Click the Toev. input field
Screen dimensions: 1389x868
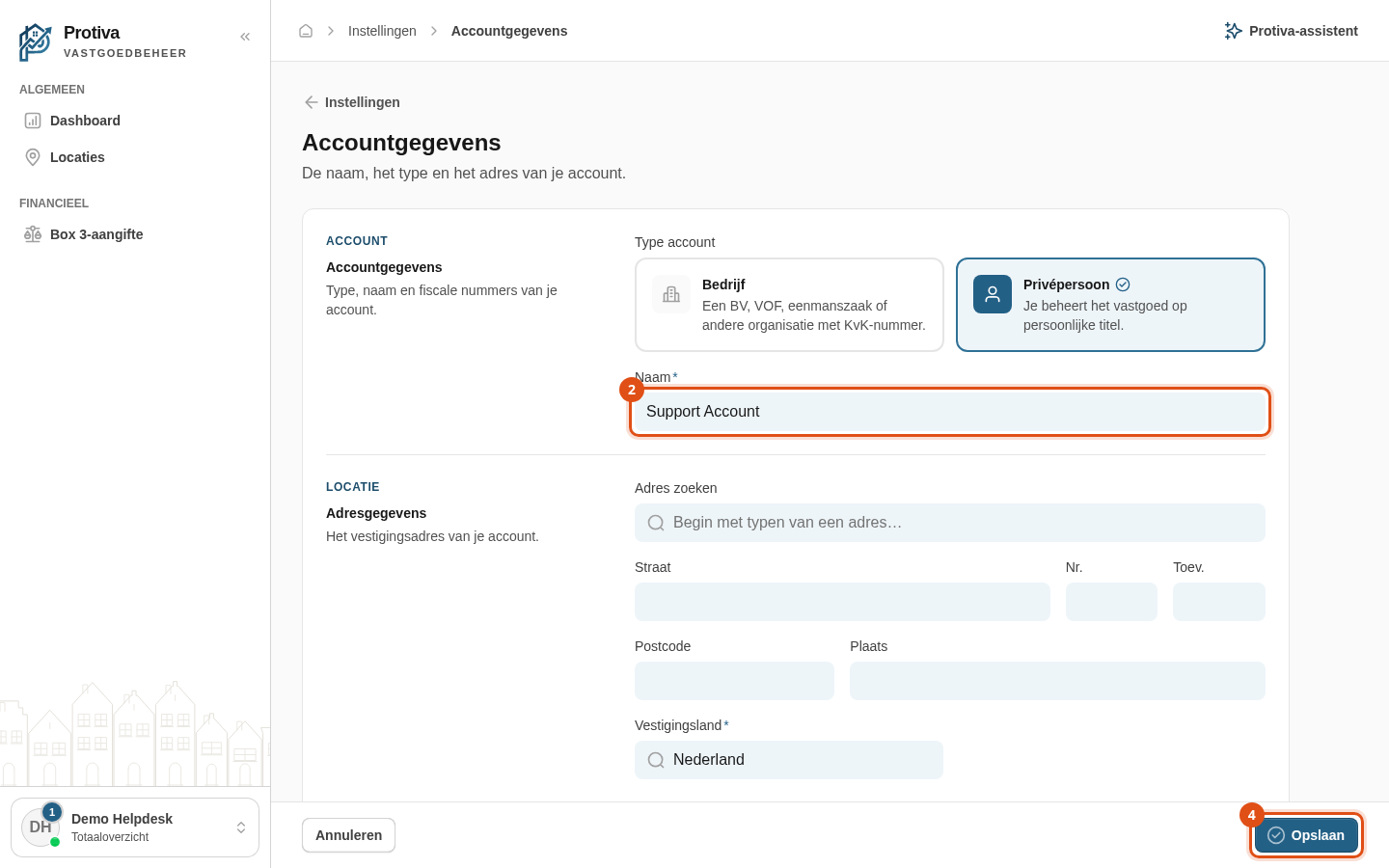click(1219, 602)
